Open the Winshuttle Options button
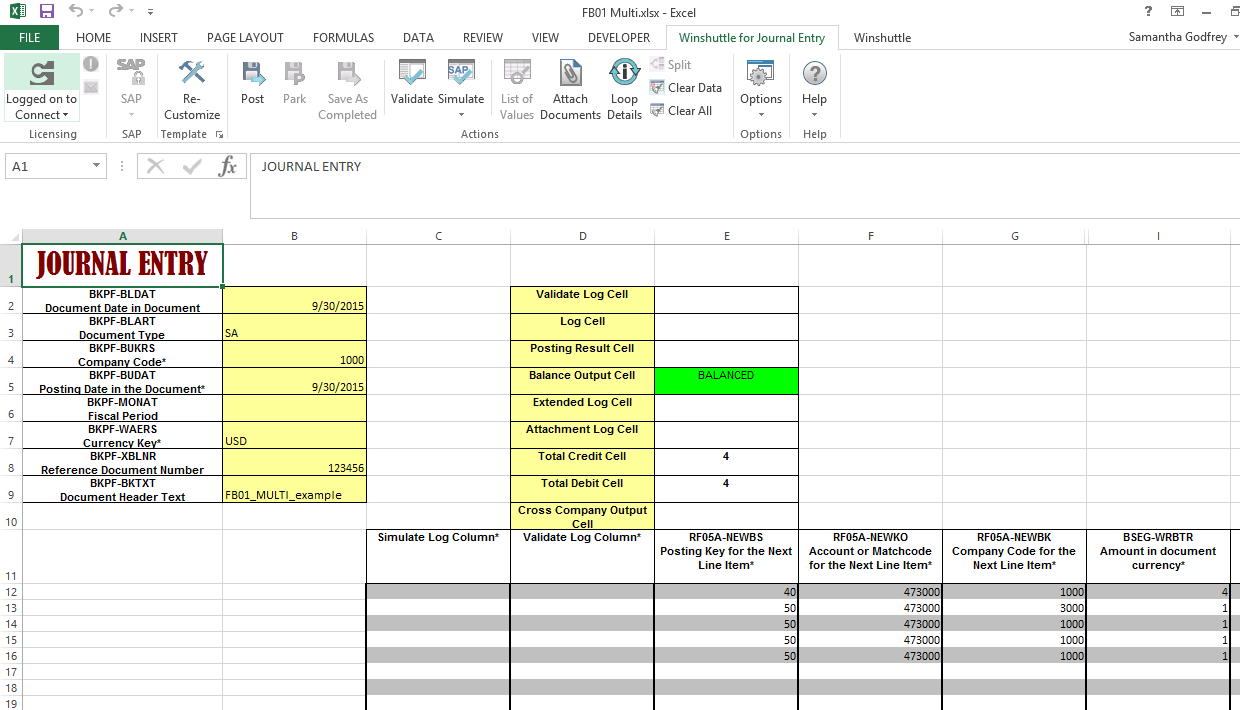 [x=761, y=89]
